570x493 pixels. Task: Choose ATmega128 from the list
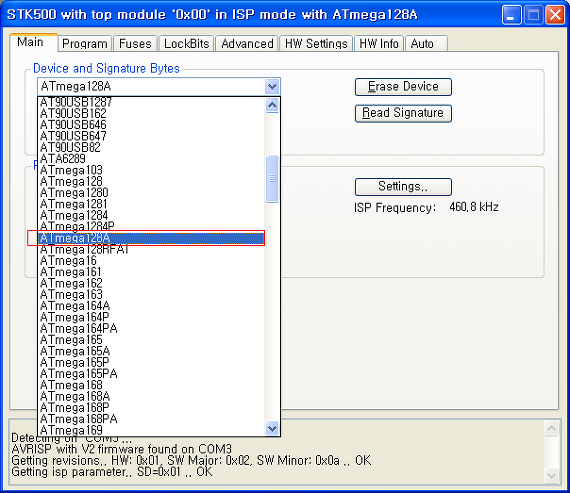point(151,181)
